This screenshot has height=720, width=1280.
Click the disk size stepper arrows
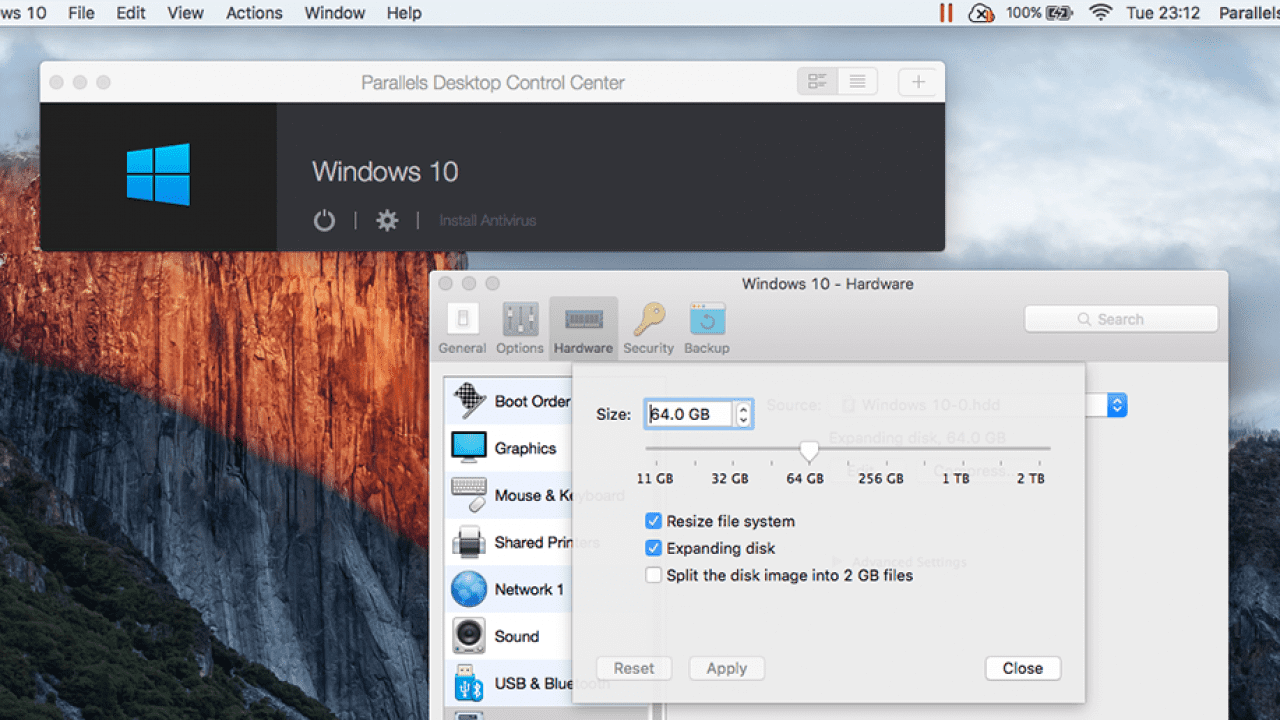point(742,414)
